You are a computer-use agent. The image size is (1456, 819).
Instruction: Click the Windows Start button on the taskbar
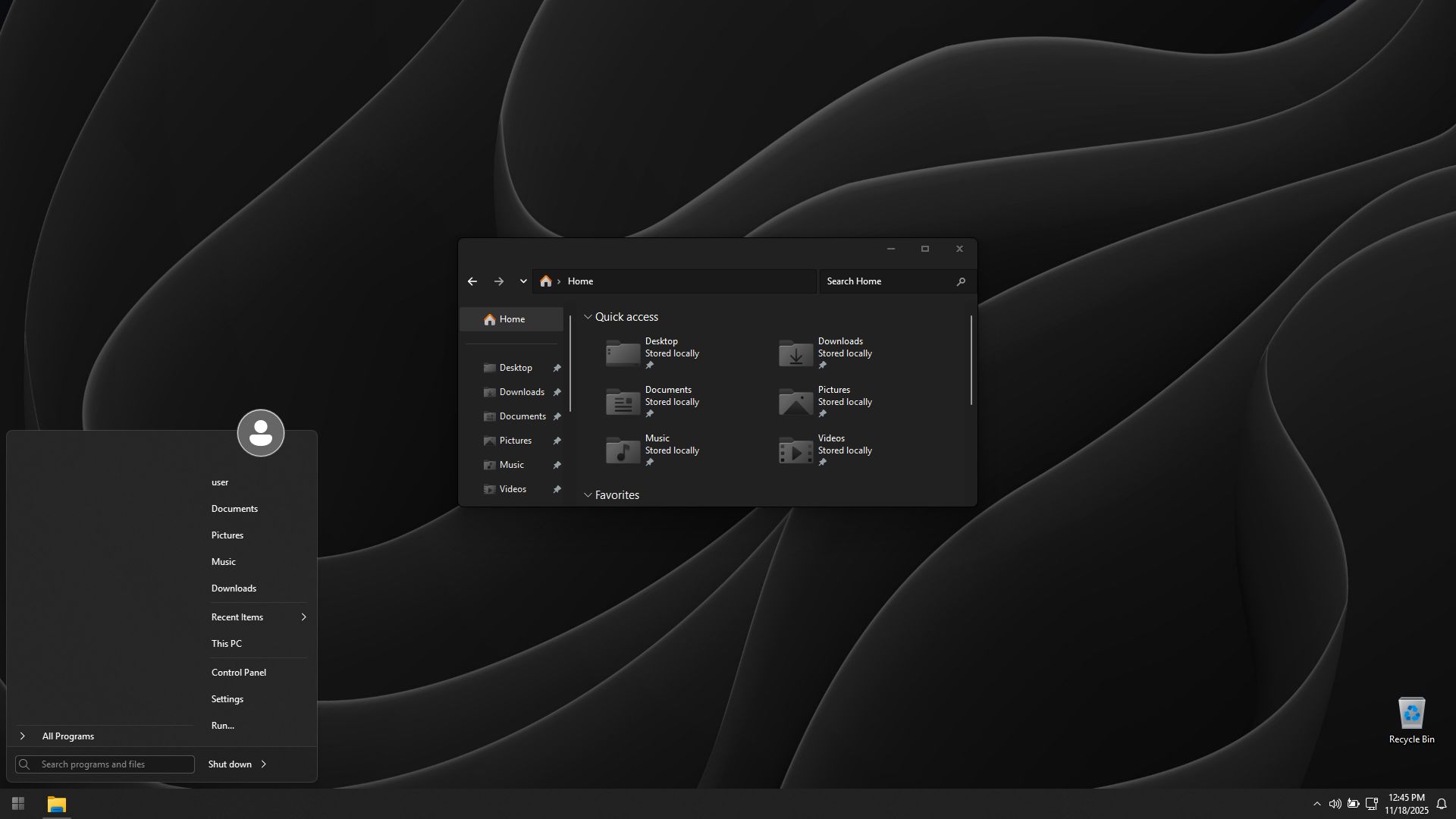coord(18,803)
